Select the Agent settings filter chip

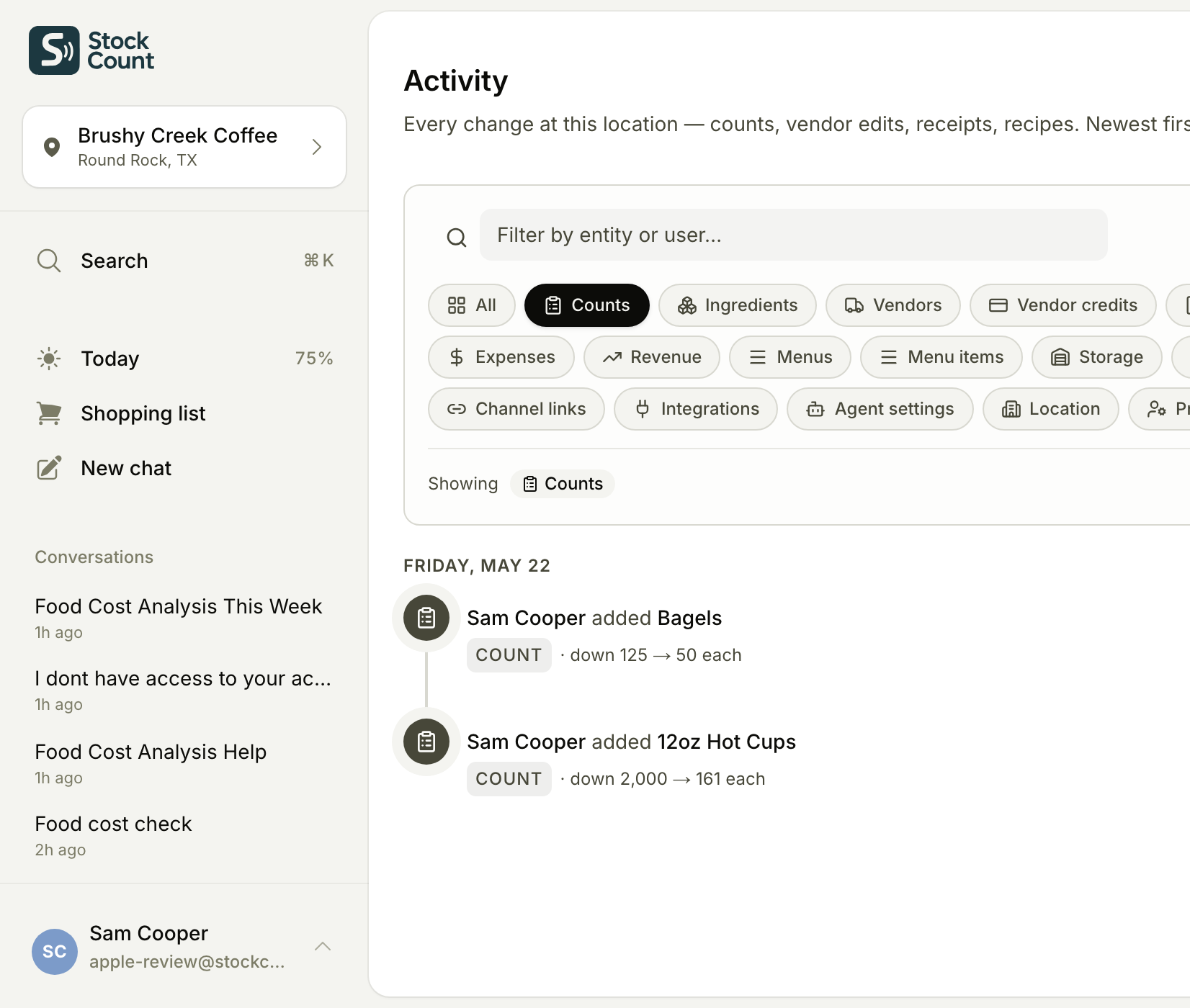pyautogui.click(x=880, y=409)
